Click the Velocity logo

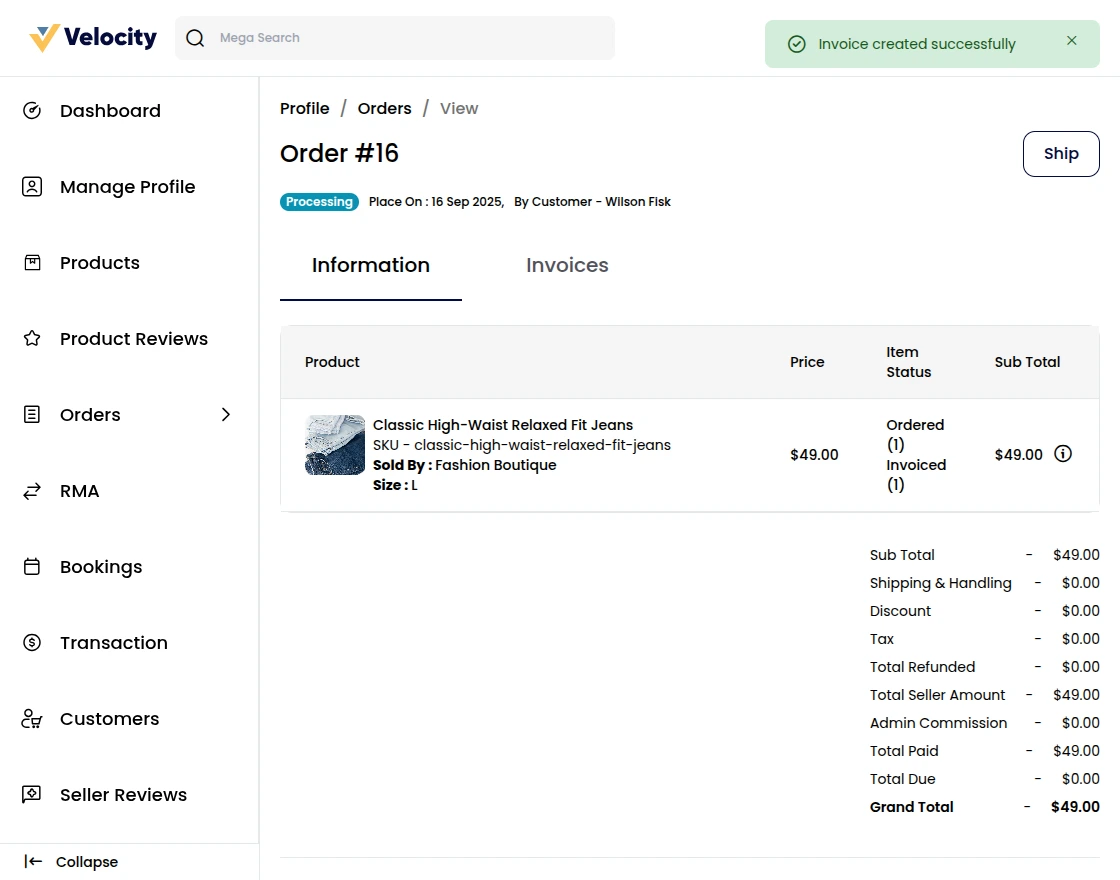91,37
